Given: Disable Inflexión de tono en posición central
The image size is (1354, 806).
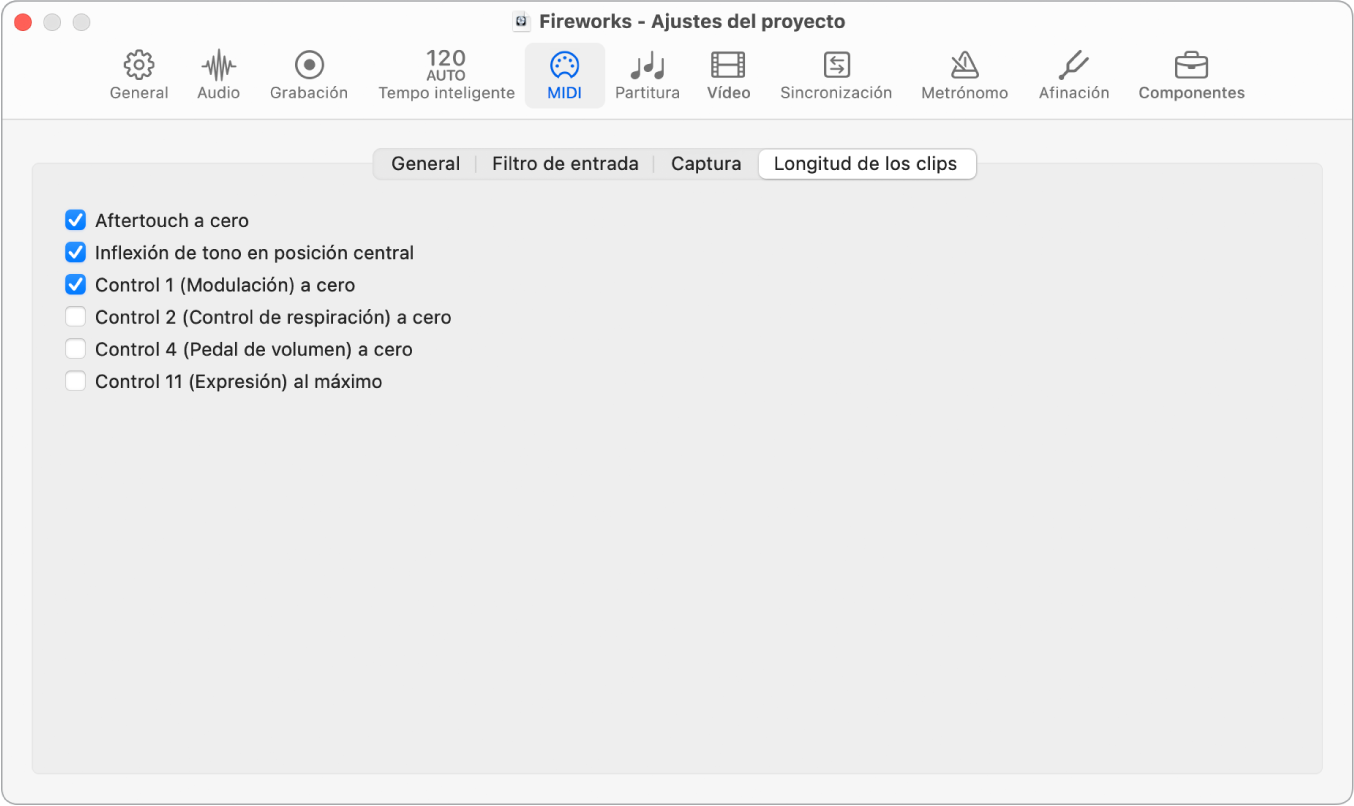Looking at the screenshot, I should [76, 252].
